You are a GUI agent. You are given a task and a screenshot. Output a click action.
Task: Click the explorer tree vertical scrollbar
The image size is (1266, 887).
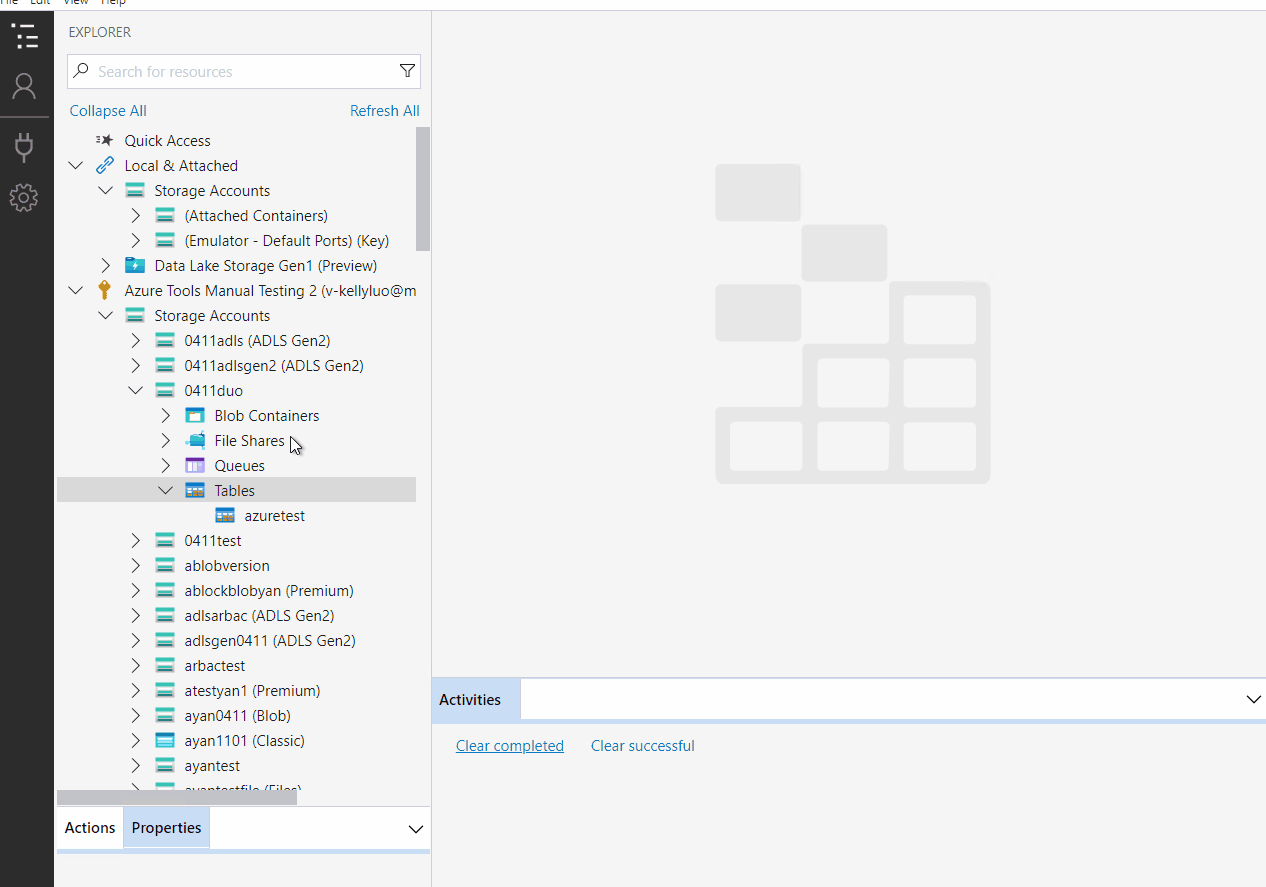click(x=423, y=189)
